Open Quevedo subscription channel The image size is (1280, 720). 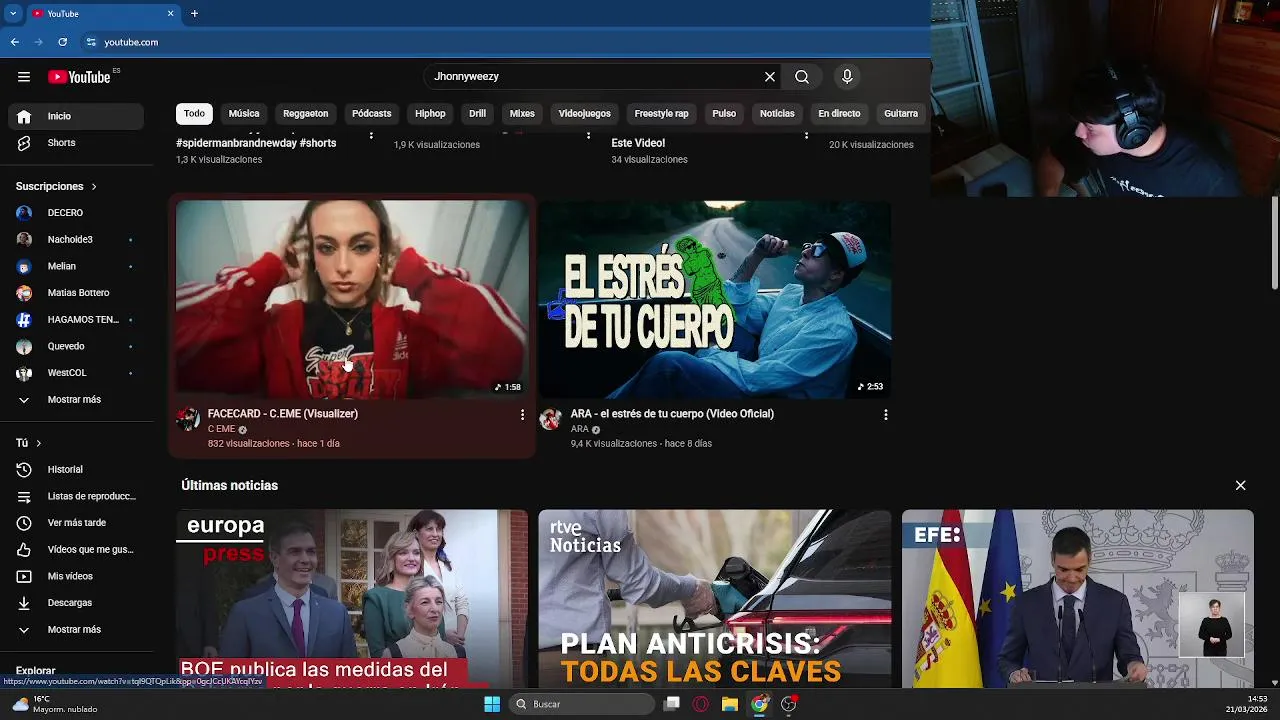coord(76,346)
